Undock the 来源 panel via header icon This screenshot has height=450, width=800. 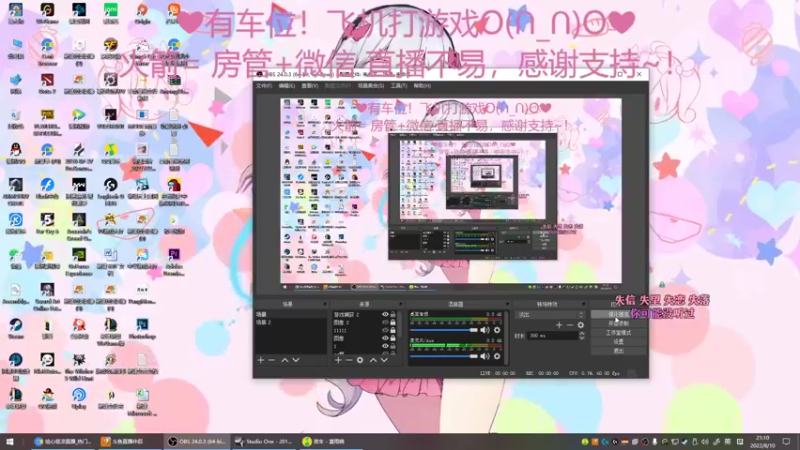(402, 304)
